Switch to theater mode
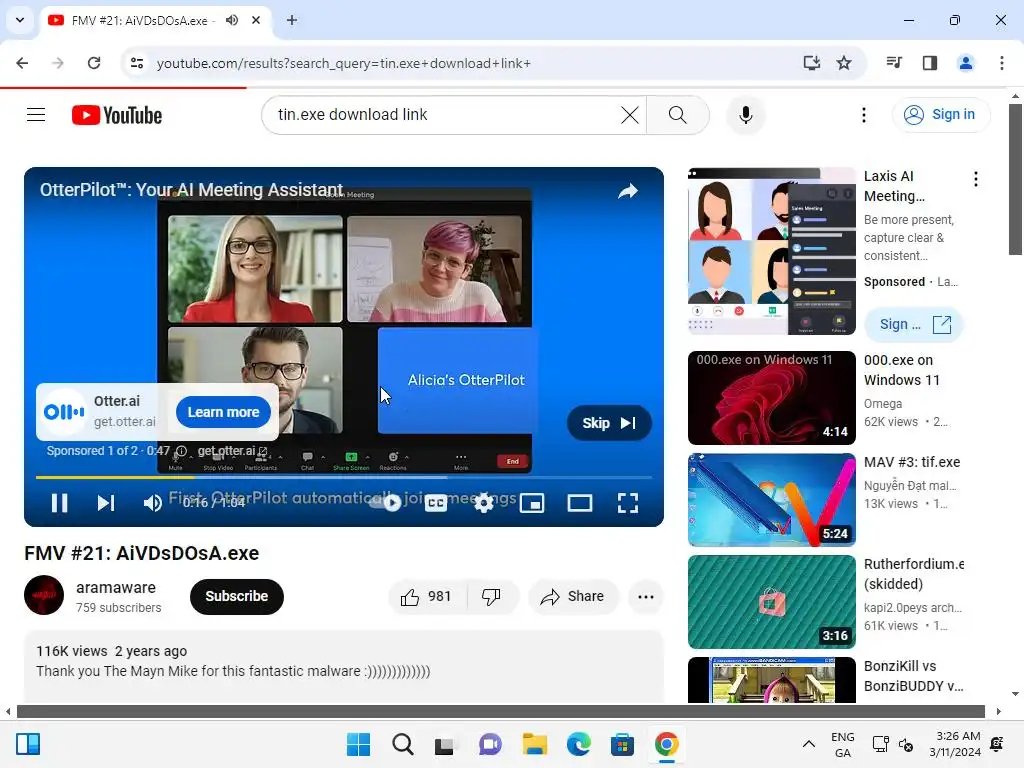The width and height of the screenshot is (1024, 768). tap(579, 502)
